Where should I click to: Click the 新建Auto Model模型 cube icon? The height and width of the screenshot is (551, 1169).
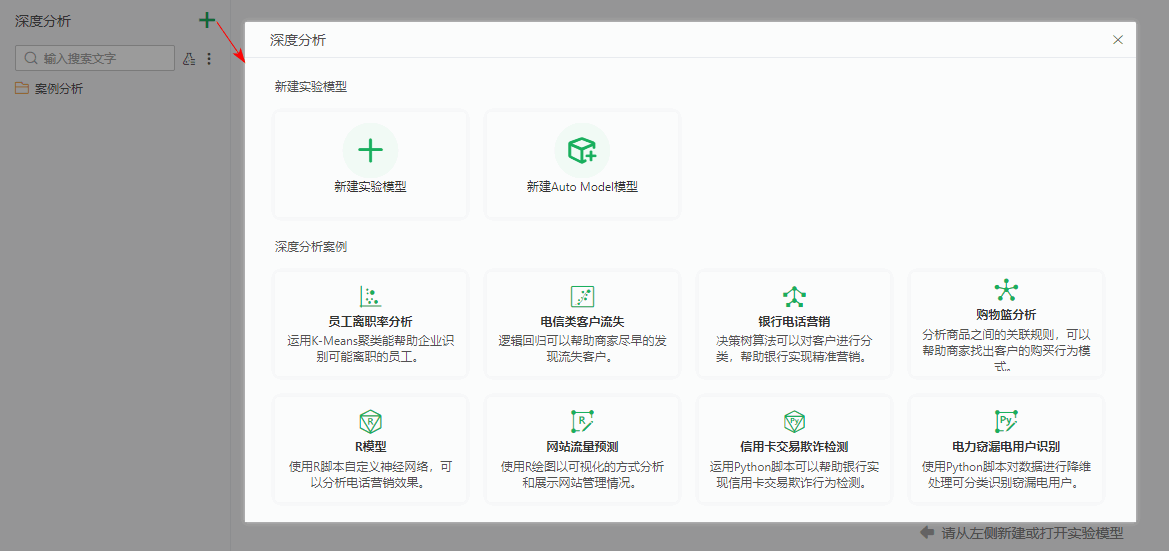click(x=582, y=151)
